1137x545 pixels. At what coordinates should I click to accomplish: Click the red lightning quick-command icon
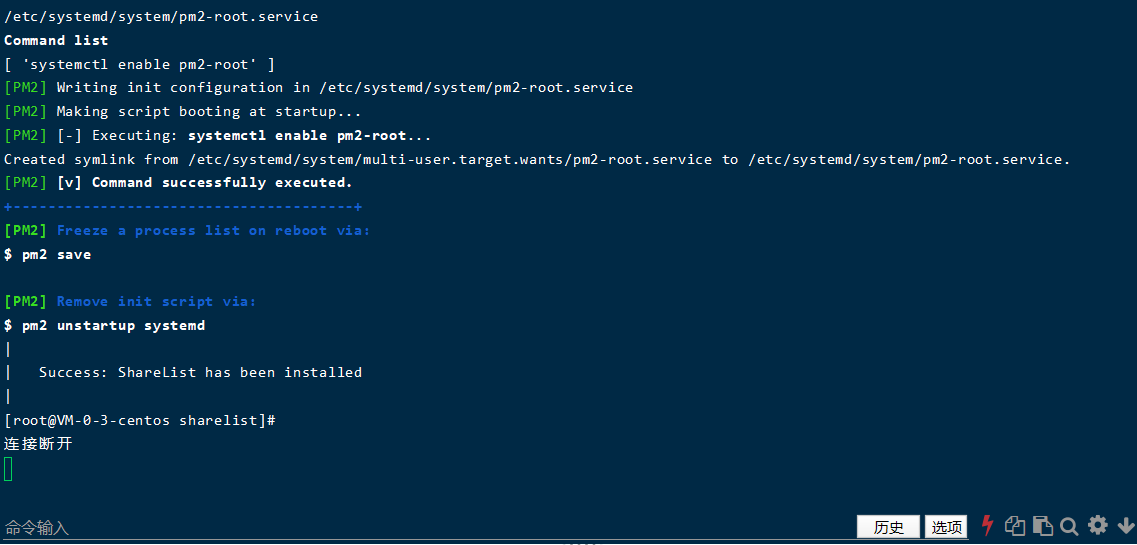[988, 525]
